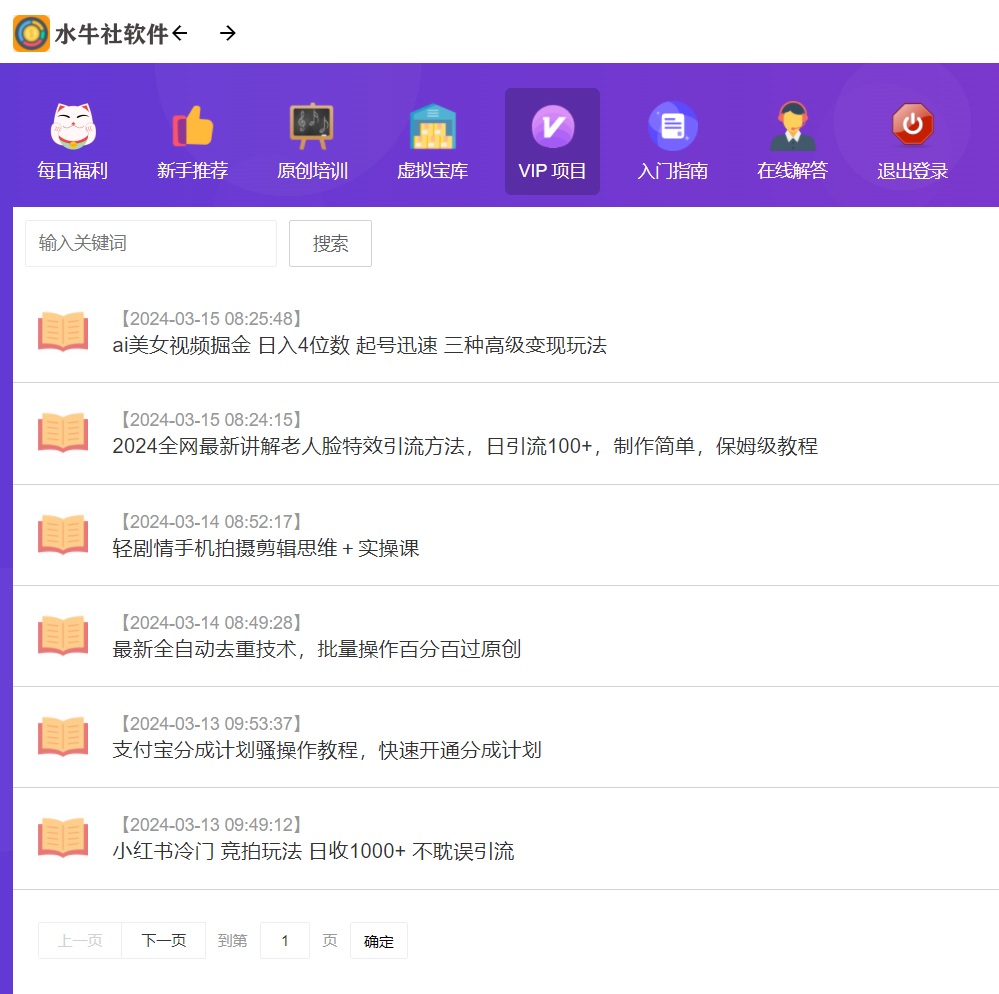Viewport: 999px width, 994px height.
Task: Click the 退出登录 red power icon
Action: (912, 124)
